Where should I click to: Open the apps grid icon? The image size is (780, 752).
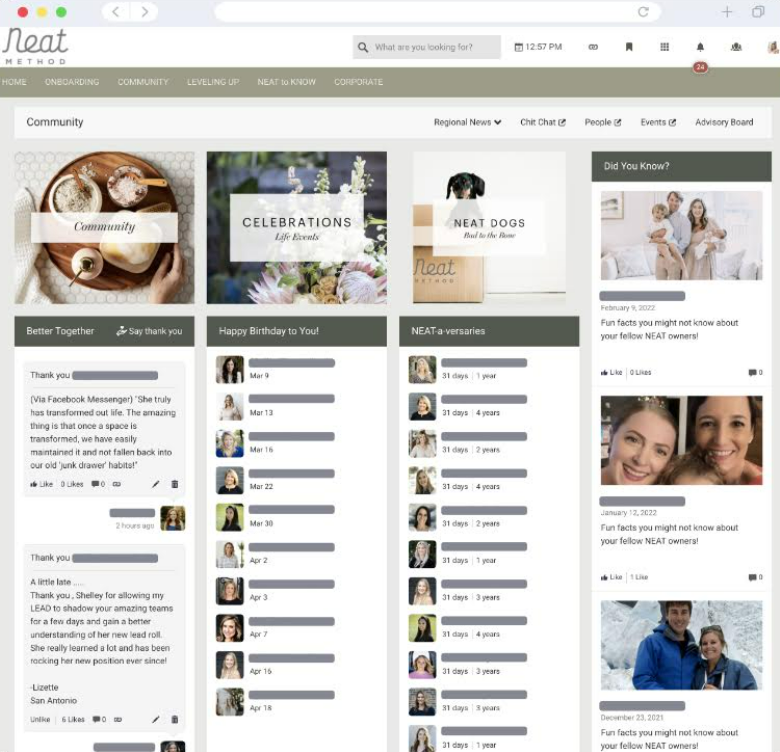tap(664, 47)
